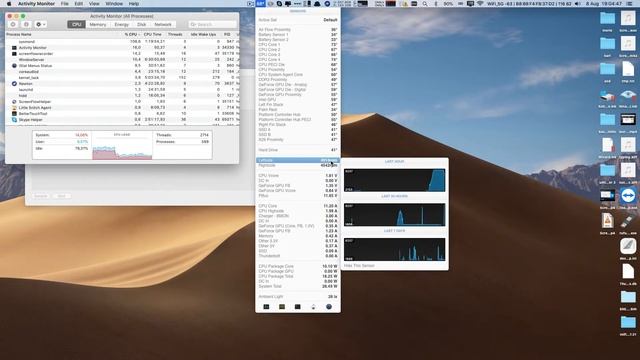Switch to the Memory tab

(x=98, y=24)
